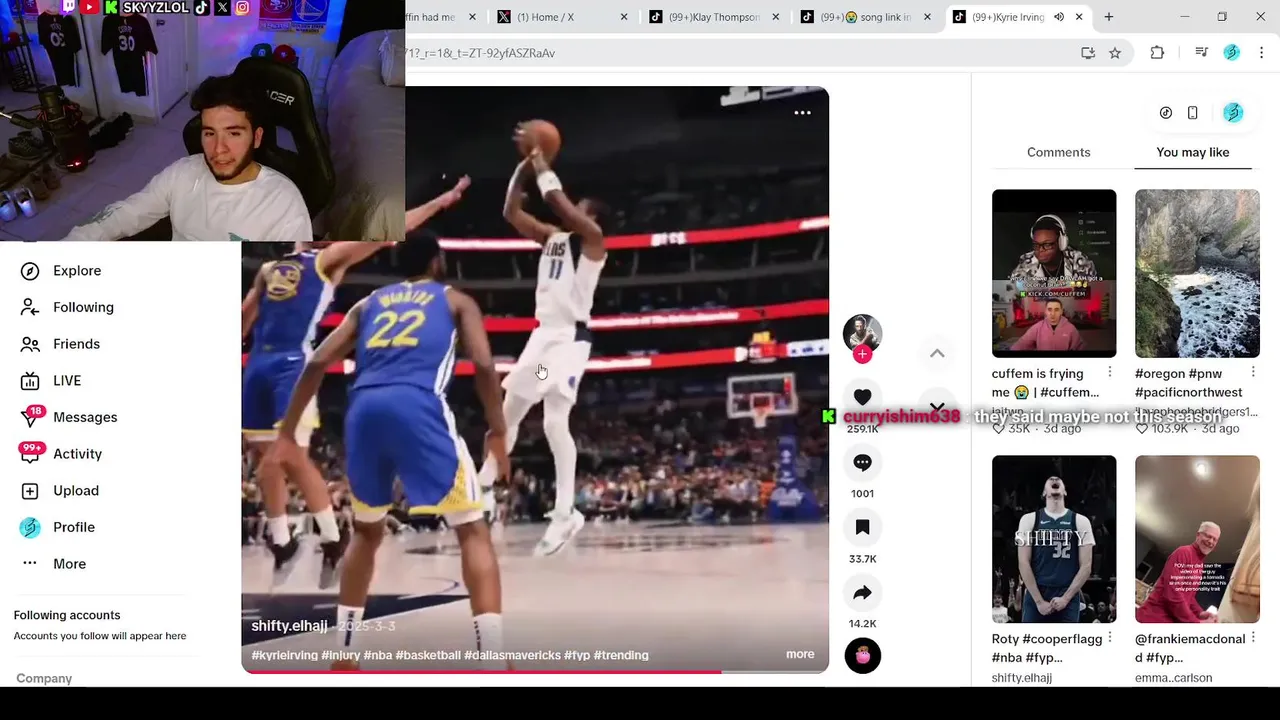Viewport: 1280px width, 720px height.
Task: Open the 'cuffem is frying me' video thumbnail
Action: click(x=1054, y=273)
